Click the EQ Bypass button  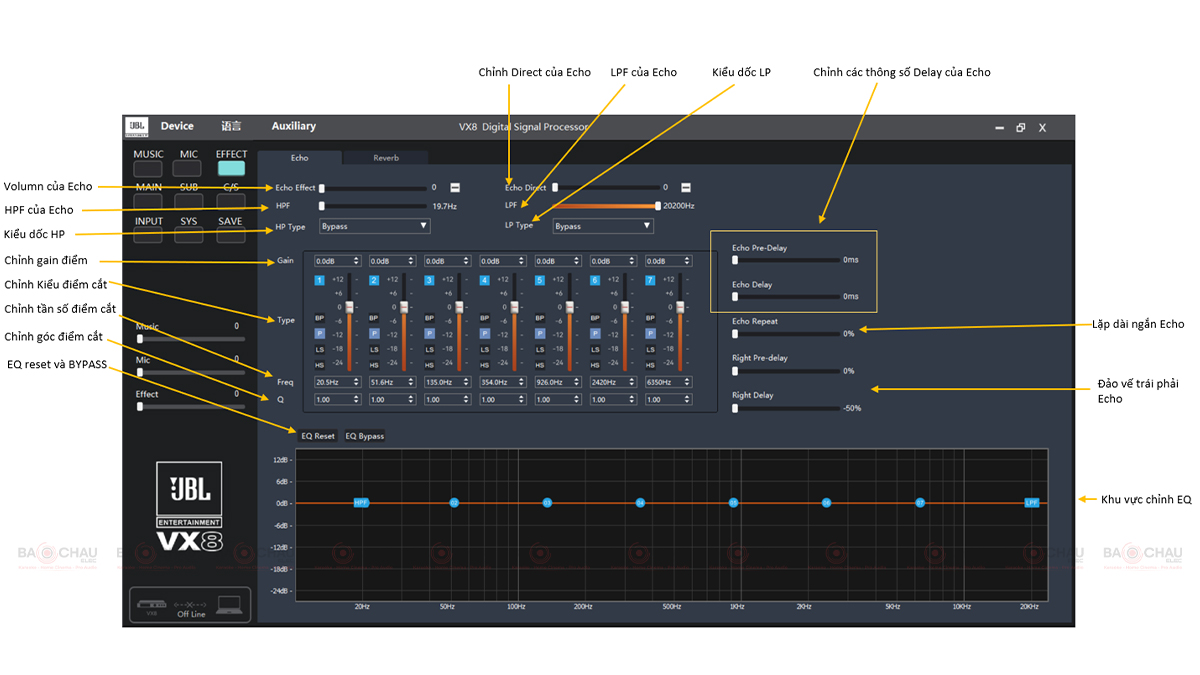pyautogui.click(x=364, y=436)
